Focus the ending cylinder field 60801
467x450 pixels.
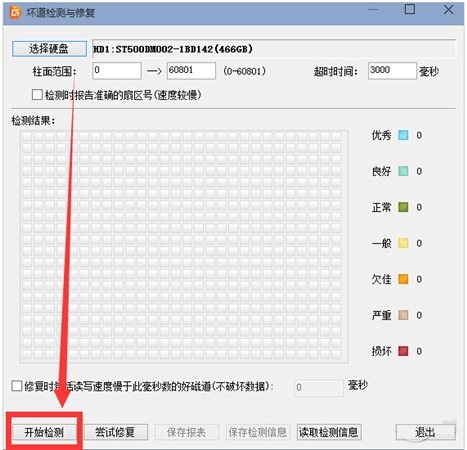tap(191, 71)
